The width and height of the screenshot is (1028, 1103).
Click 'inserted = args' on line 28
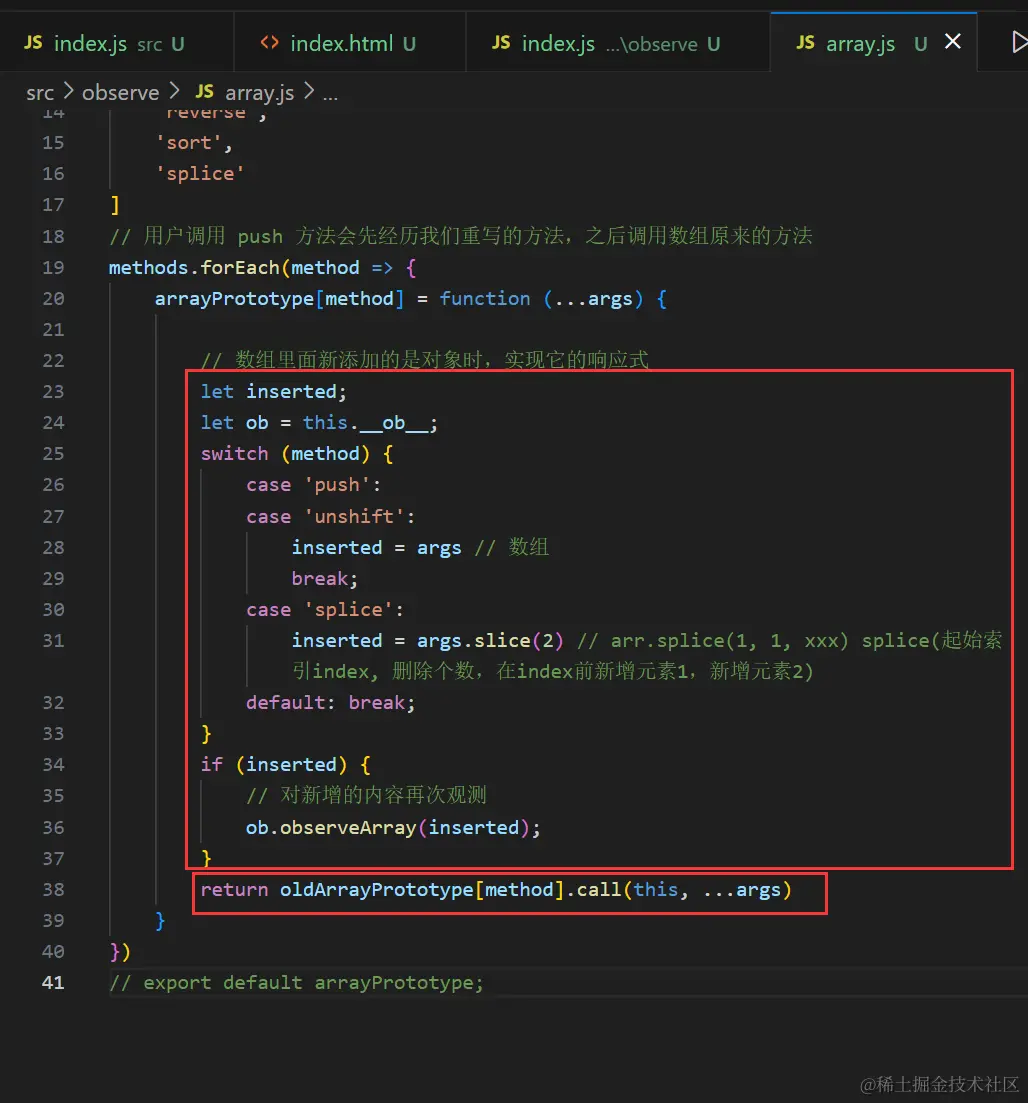376,547
